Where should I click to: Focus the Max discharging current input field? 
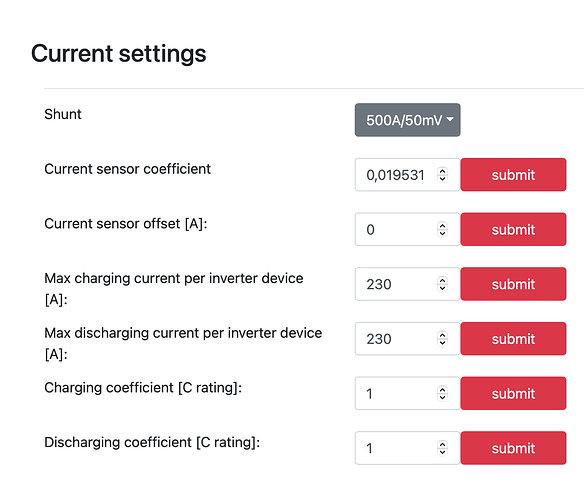407,339
